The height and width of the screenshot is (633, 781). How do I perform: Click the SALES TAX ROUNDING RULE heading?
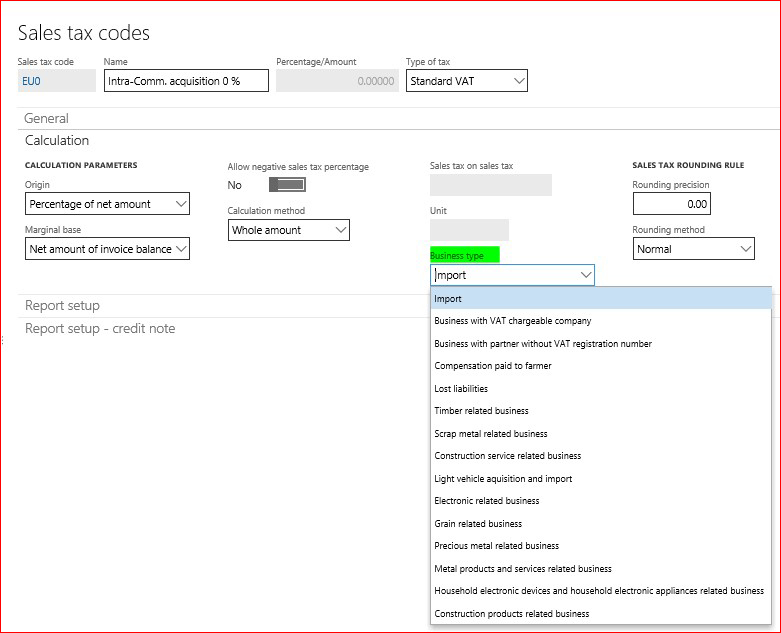688,165
